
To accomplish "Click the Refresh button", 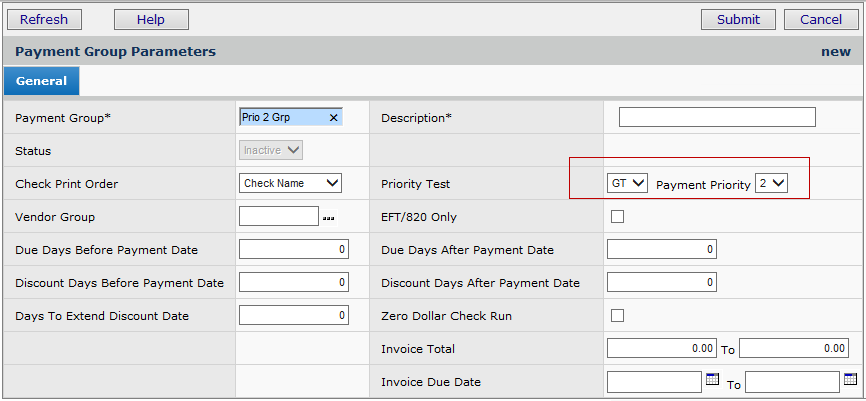I will pos(44,19).
